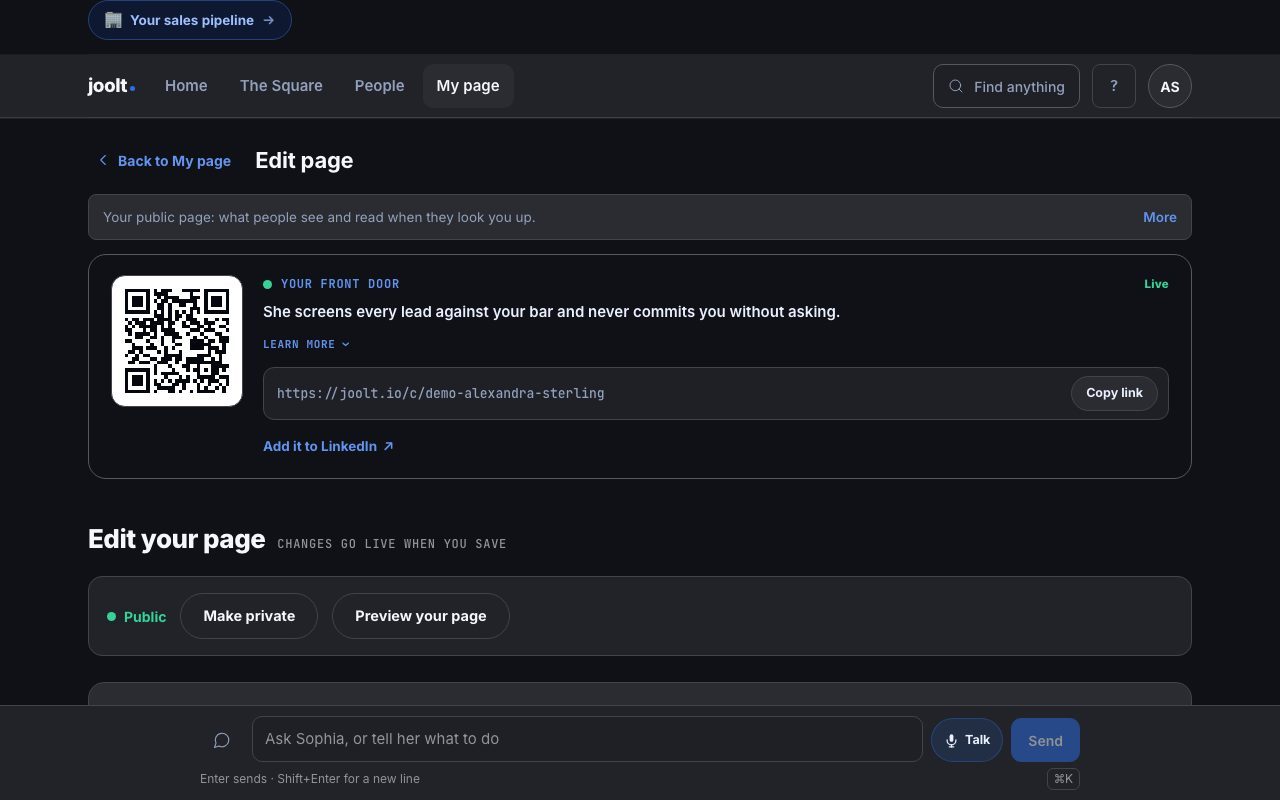Click the Find anything search box
The height and width of the screenshot is (800, 1280).
click(1006, 86)
